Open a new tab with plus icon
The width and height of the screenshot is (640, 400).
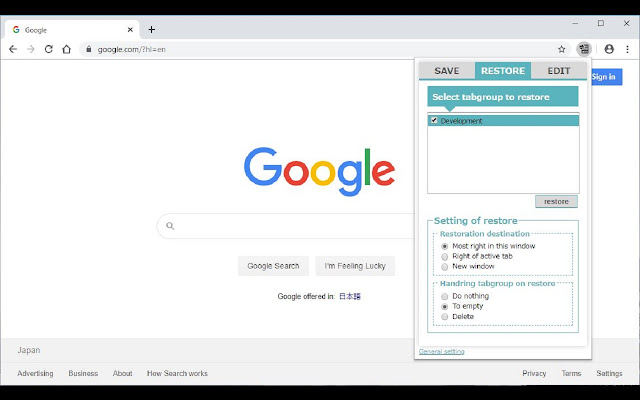pyautogui.click(x=151, y=29)
